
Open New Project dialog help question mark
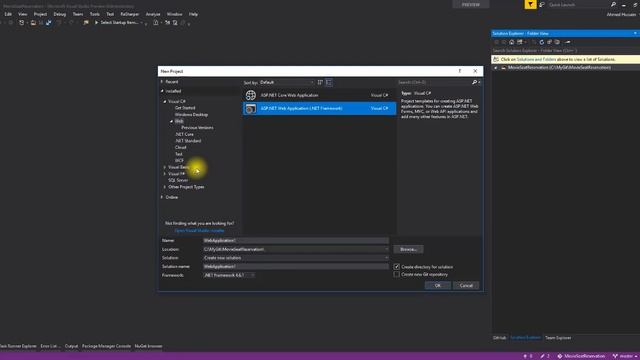tap(460, 71)
